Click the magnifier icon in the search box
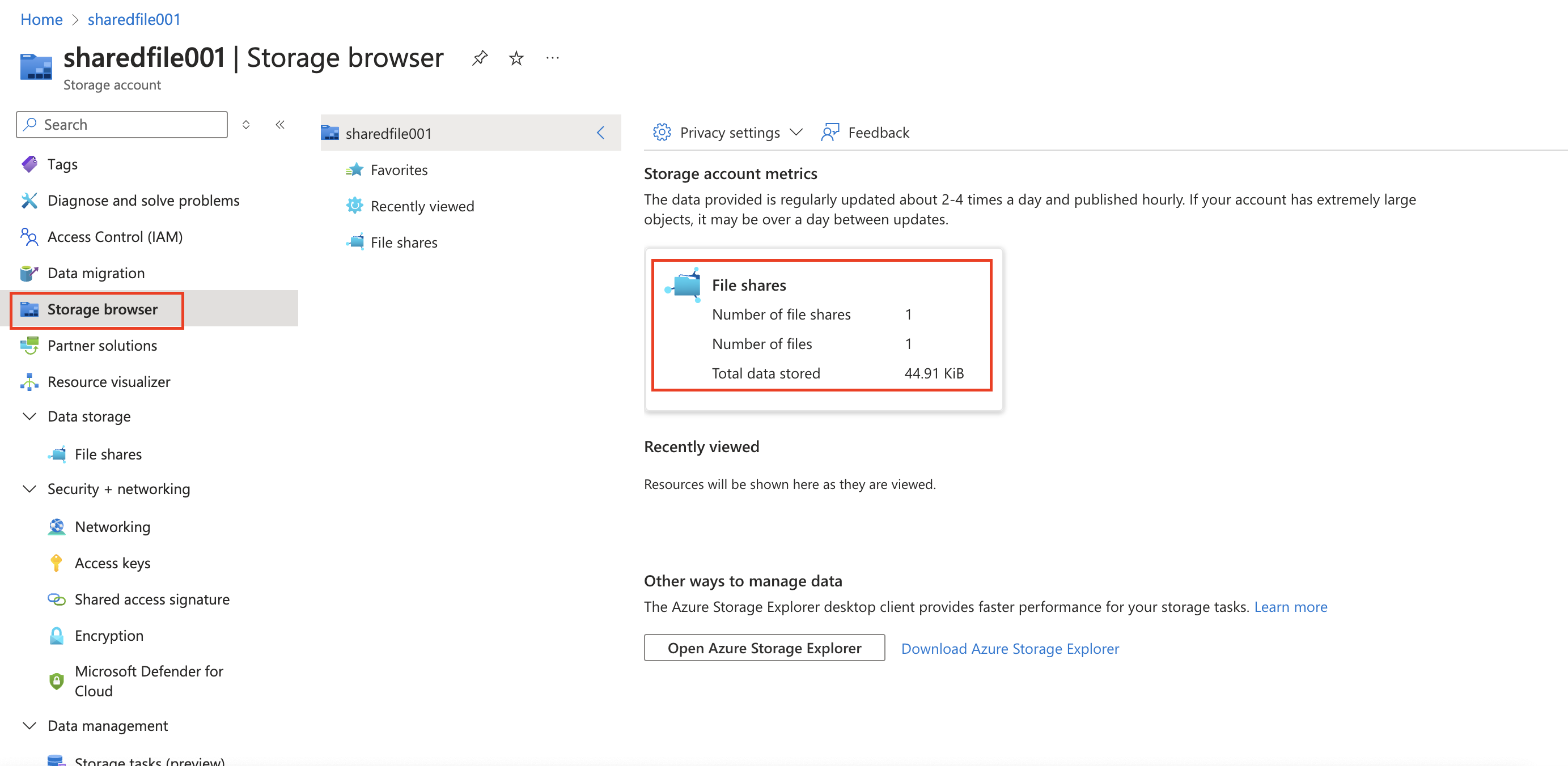The height and width of the screenshot is (766, 1568). tap(29, 125)
